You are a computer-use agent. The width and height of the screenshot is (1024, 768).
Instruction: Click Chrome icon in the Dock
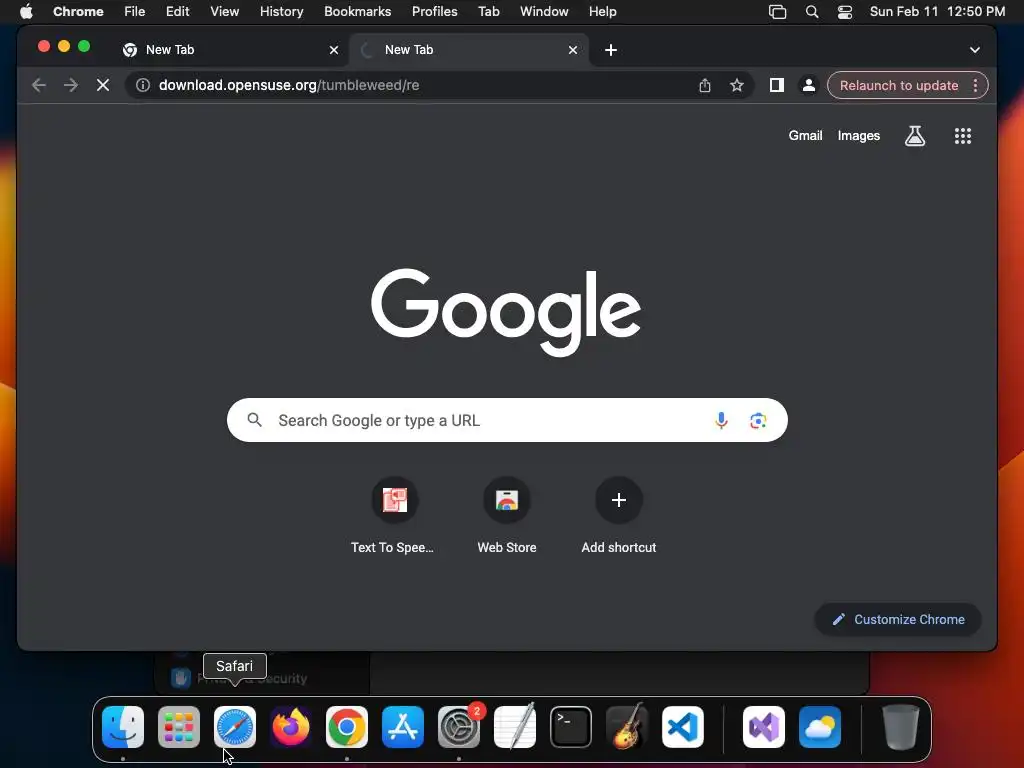pyautogui.click(x=347, y=727)
